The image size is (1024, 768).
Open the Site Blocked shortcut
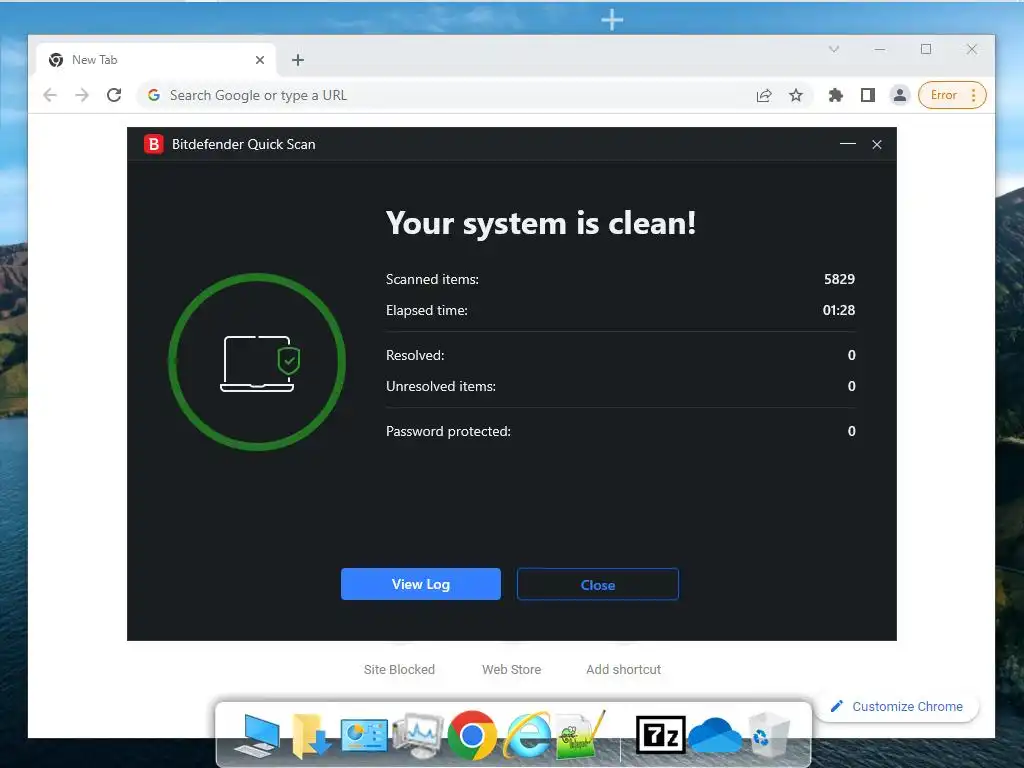(x=399, y=669)
